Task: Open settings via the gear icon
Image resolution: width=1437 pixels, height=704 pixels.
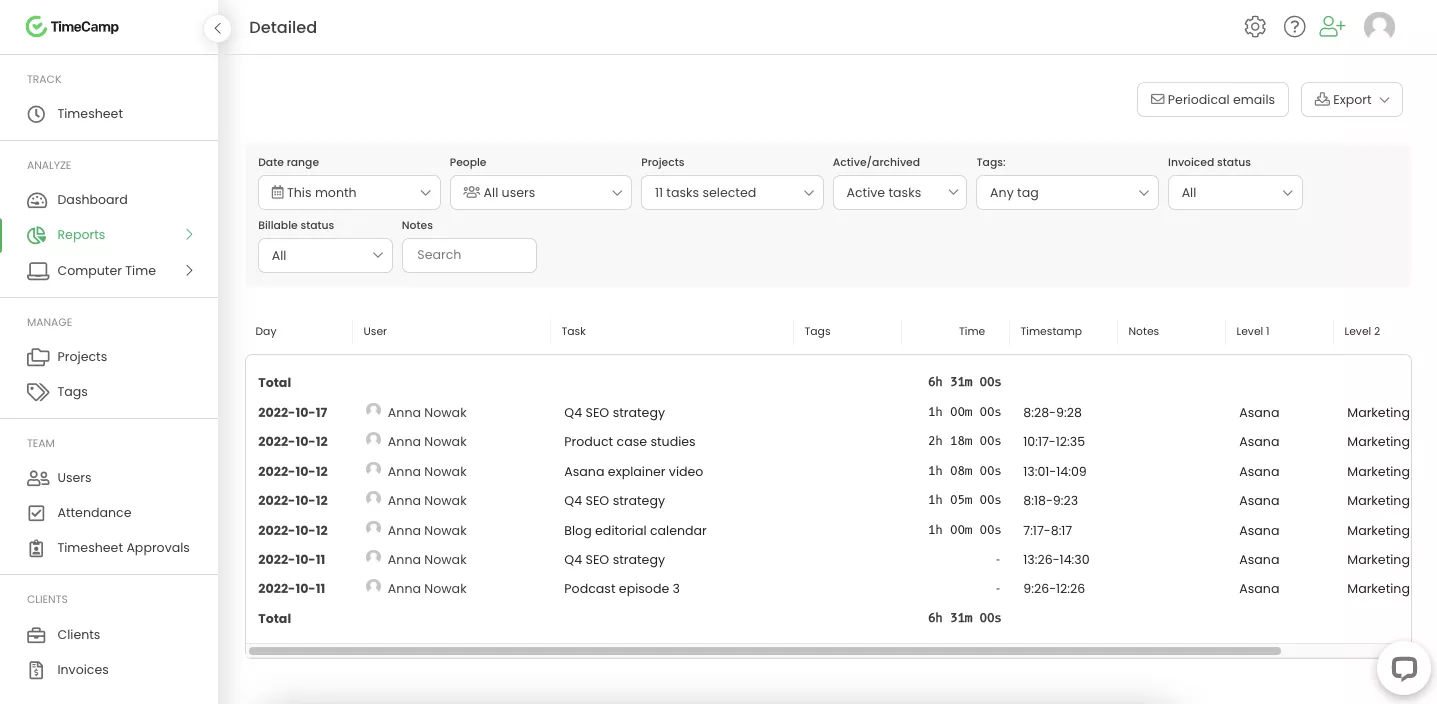Action: coord(1255,27)
